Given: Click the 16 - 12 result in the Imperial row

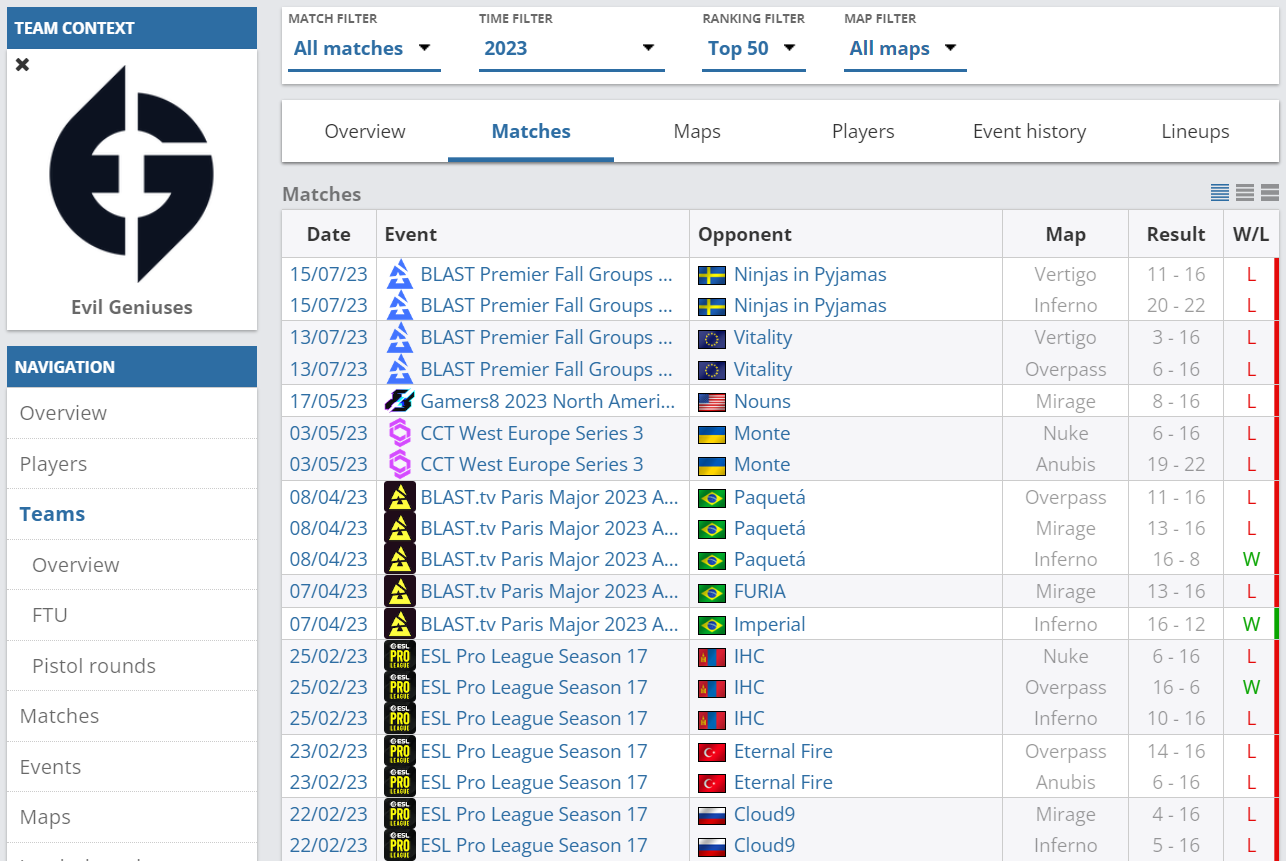Looking at the screenshot, I should coord(1176,624).
